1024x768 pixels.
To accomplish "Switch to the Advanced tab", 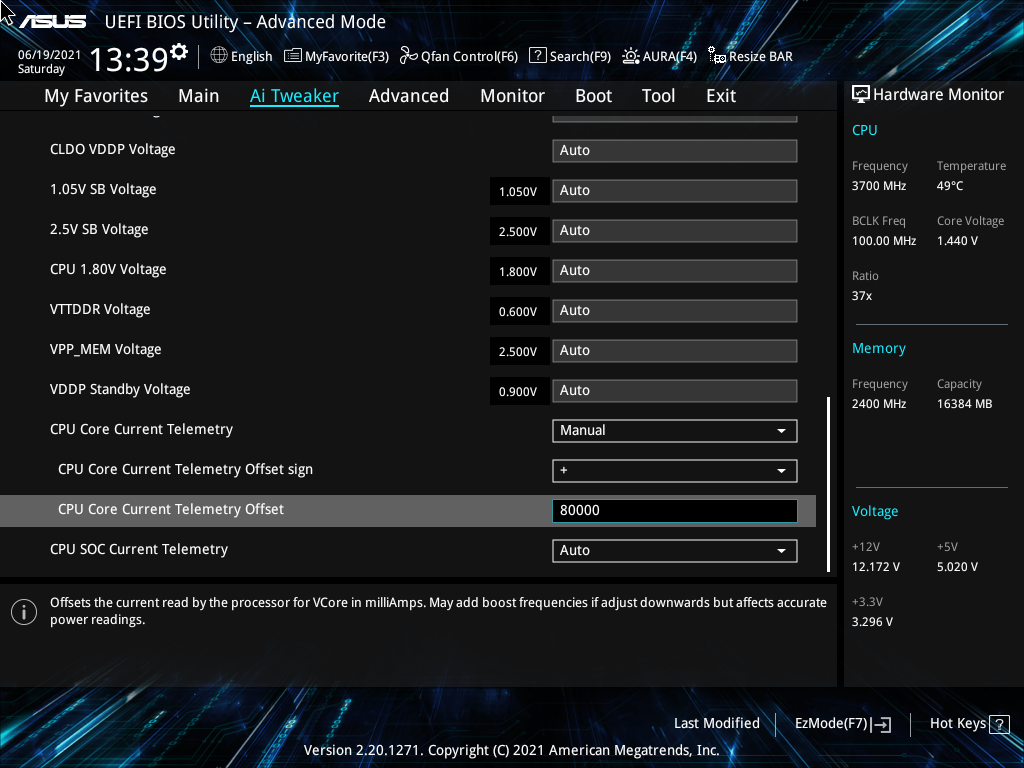I will click(409, 95).
